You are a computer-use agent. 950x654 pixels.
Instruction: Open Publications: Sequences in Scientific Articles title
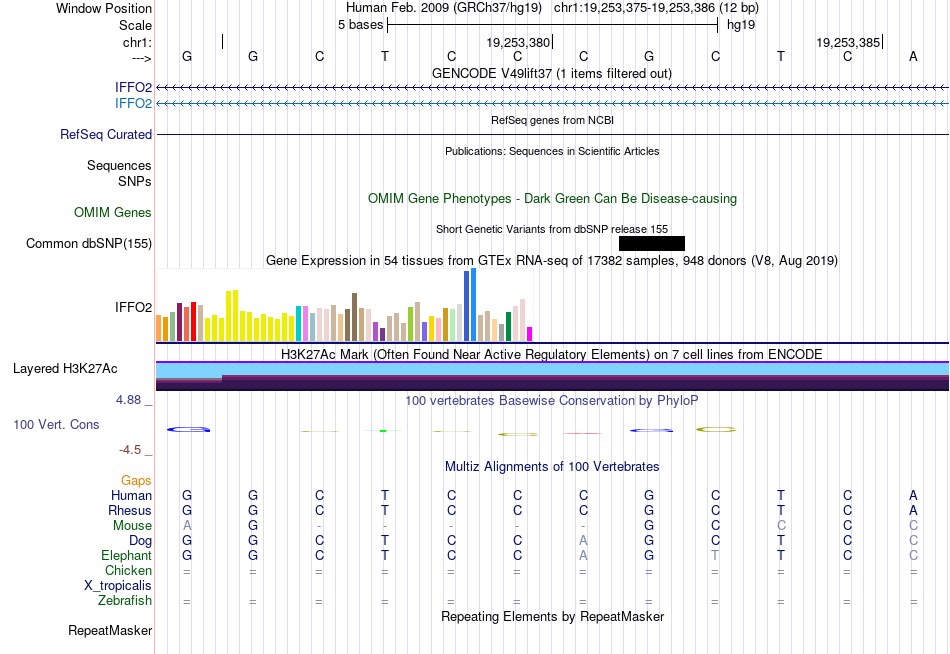pos(552,151)
